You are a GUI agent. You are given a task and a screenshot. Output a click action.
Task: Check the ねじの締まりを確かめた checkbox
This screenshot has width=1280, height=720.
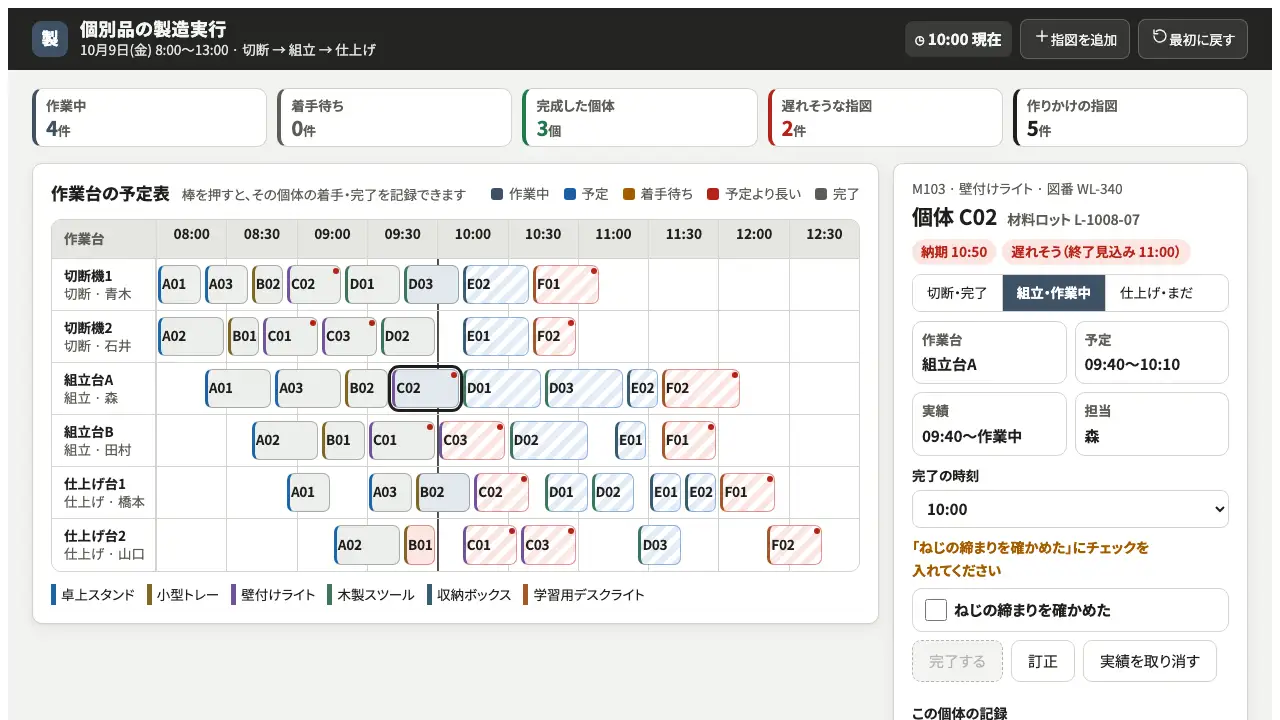(936, 610)
